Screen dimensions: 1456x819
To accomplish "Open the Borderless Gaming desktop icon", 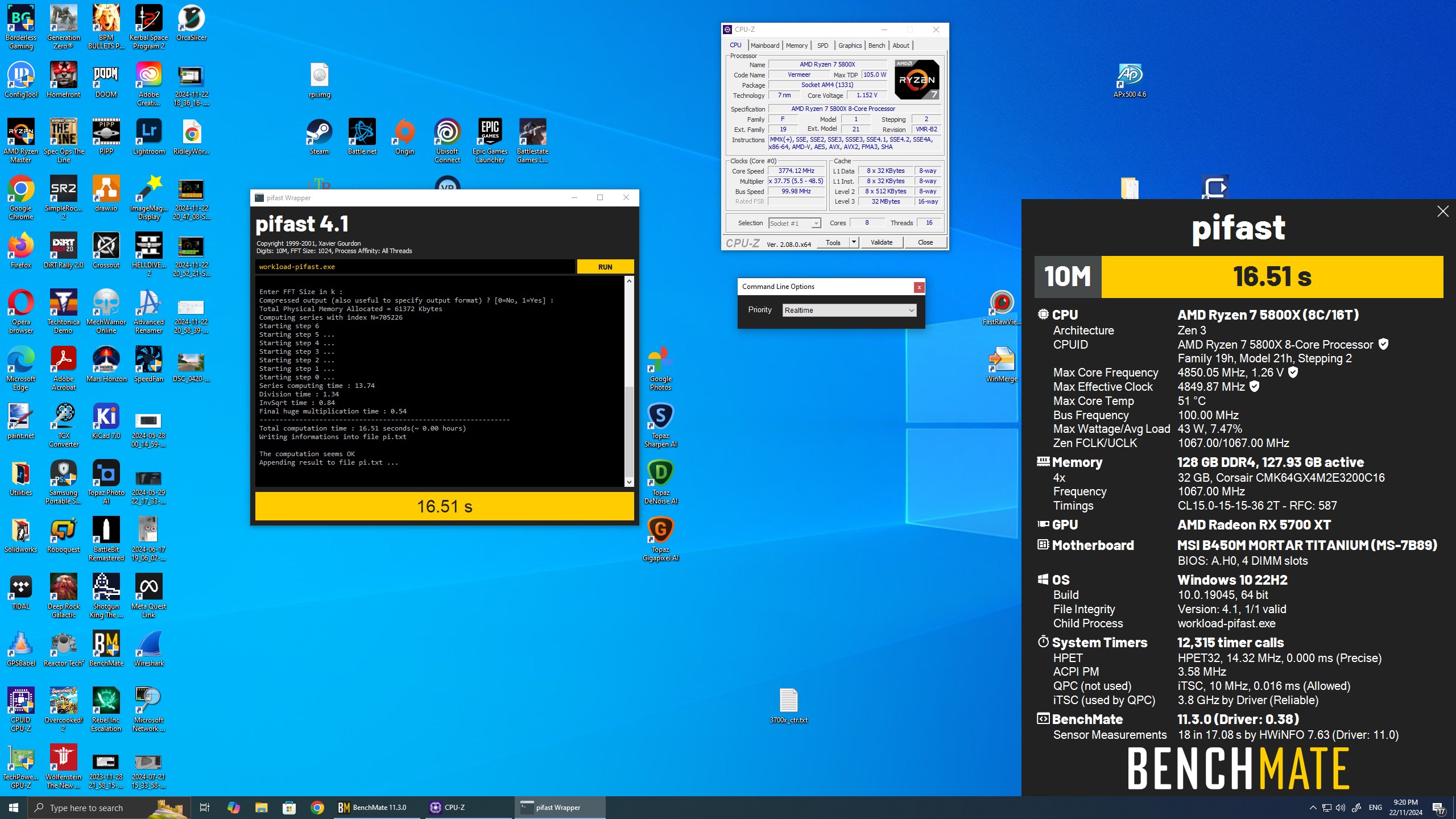I will [x=21, y=27].
